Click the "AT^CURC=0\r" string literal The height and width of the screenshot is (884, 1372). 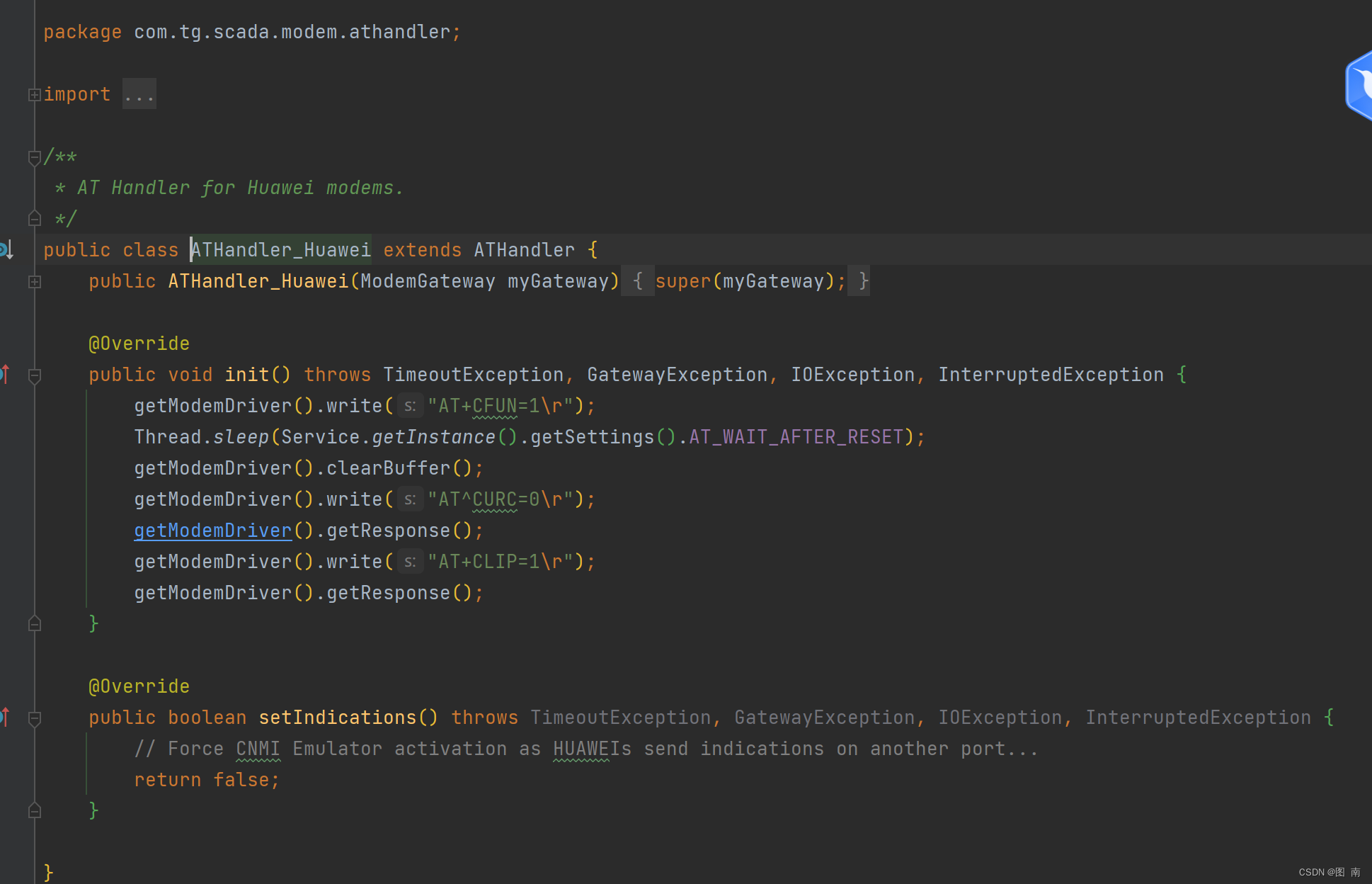click(501, 499)
